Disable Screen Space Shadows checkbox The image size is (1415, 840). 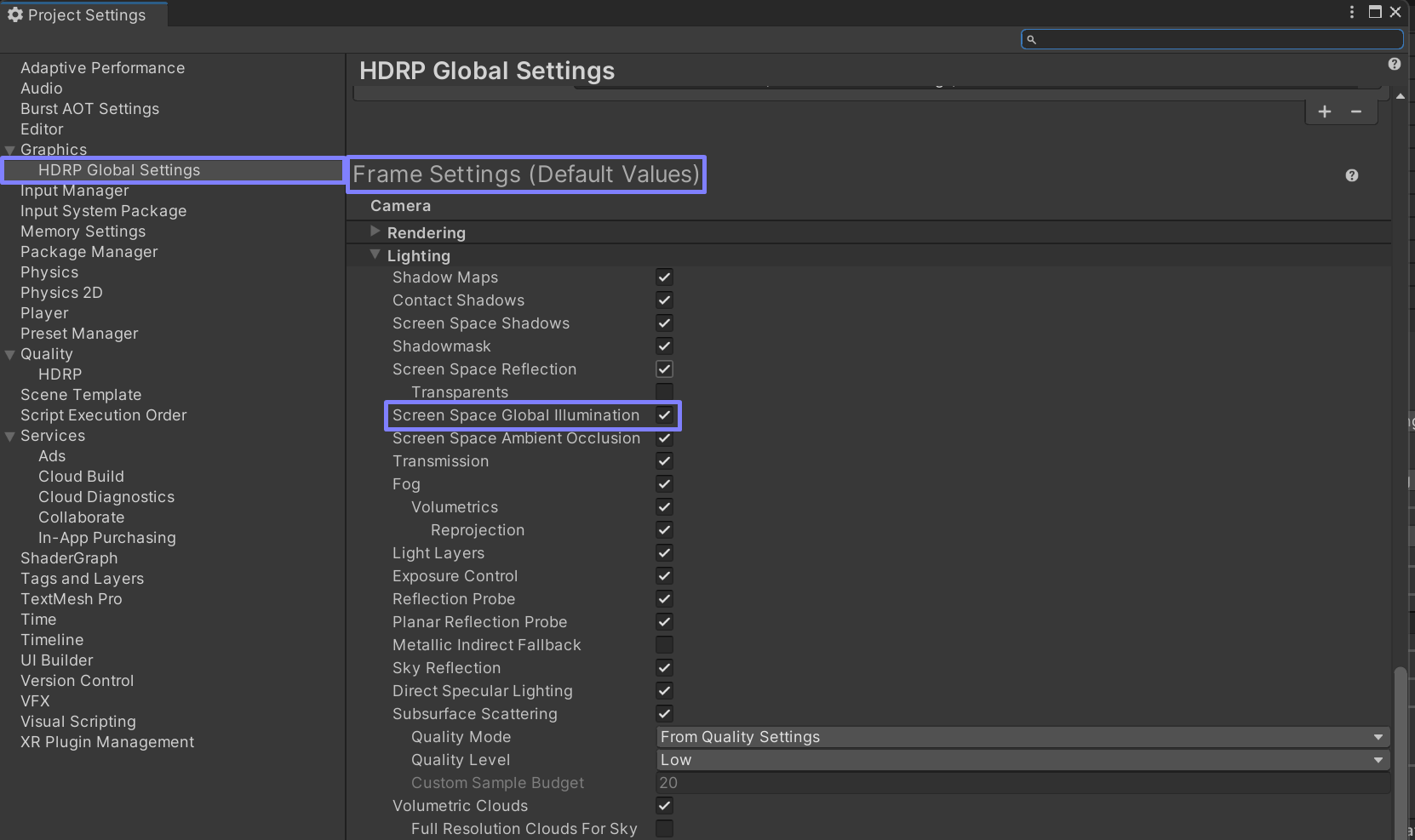pyautogui.click(x=664, y=323)
